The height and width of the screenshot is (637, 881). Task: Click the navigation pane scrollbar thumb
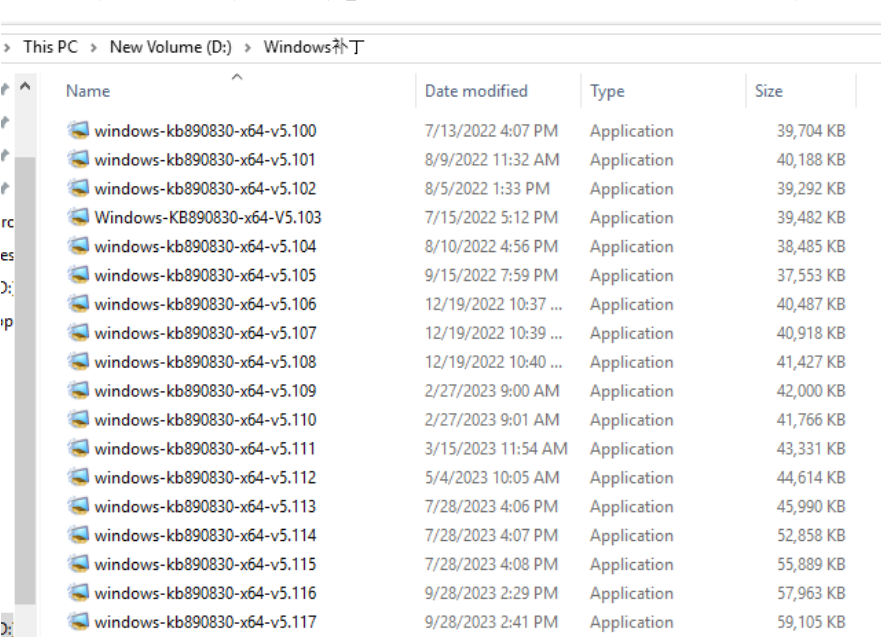point(25,380)
